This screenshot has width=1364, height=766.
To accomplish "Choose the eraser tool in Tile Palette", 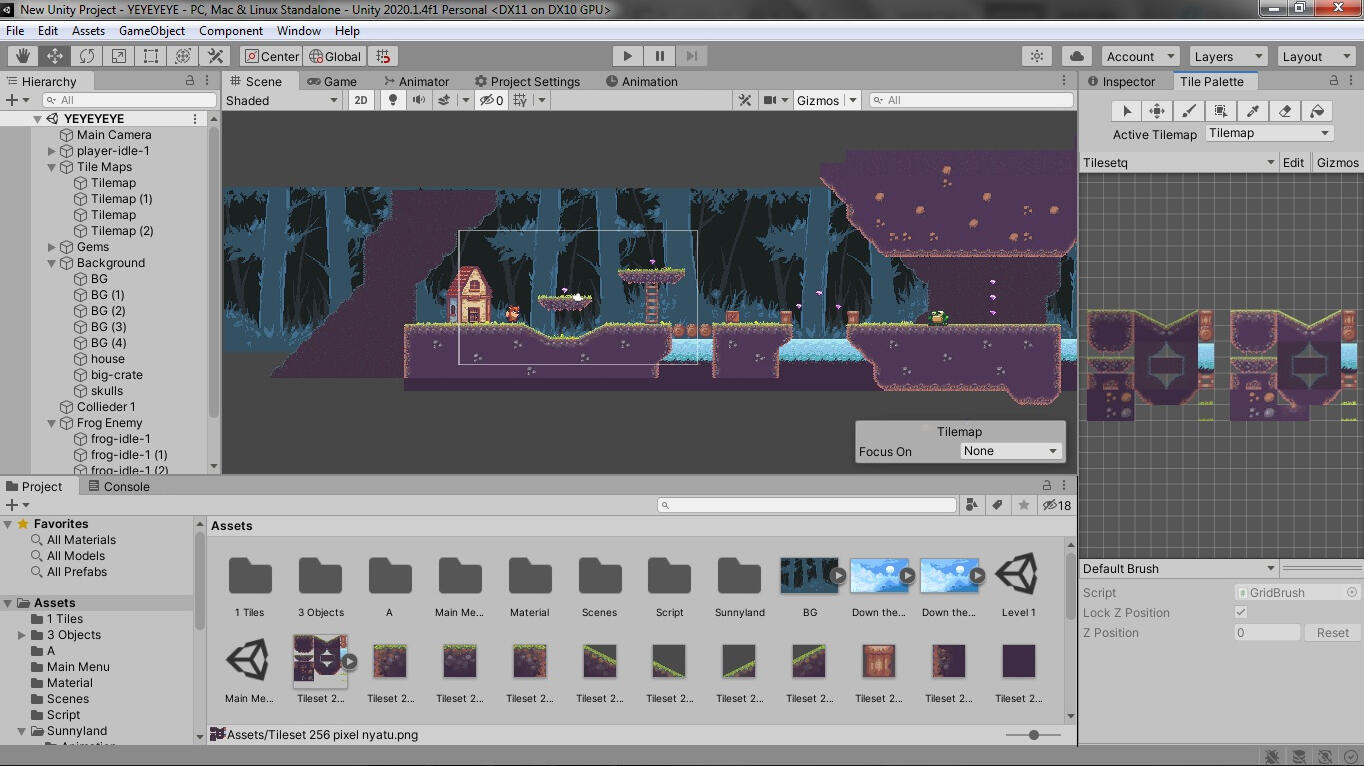I will (x=1285, y=111).
